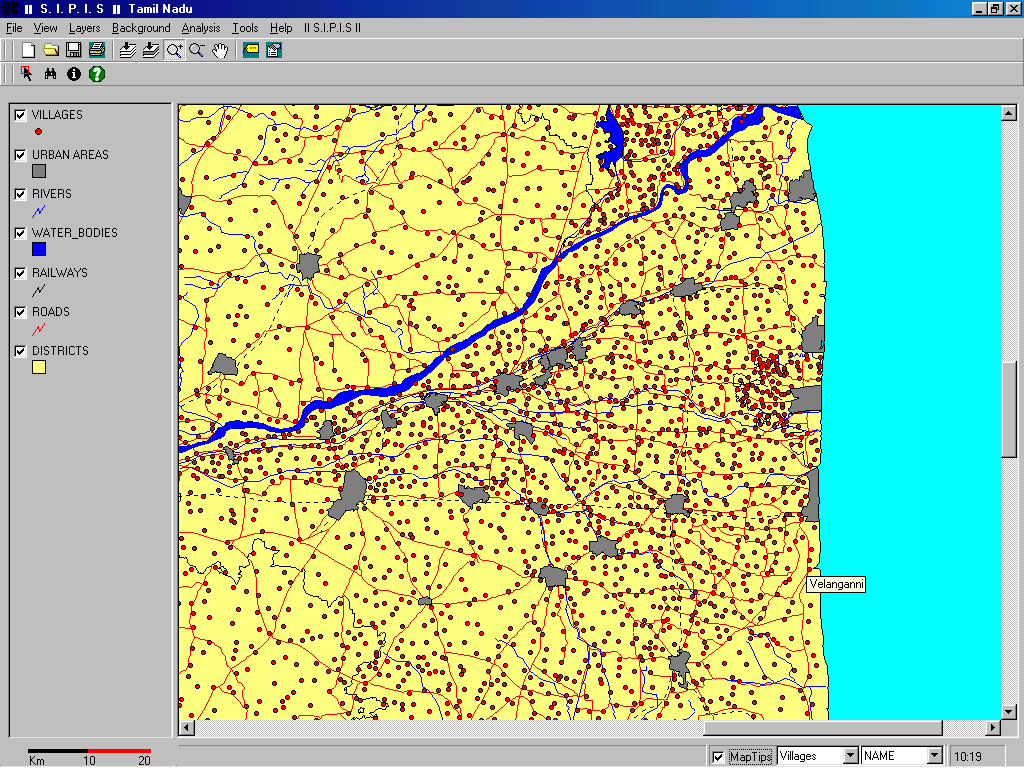
Task: Click the horizontal scrollbar thumb
Action: point(823,728)
